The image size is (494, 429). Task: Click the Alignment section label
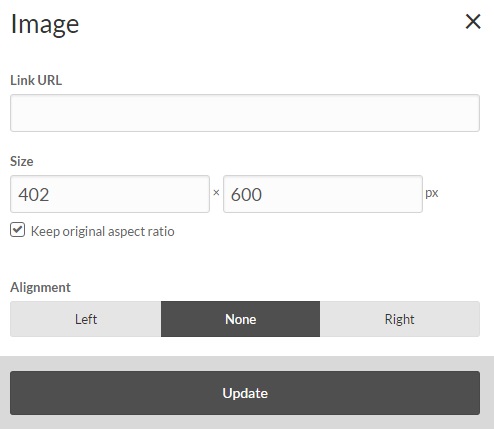click(x=40, y=287)
